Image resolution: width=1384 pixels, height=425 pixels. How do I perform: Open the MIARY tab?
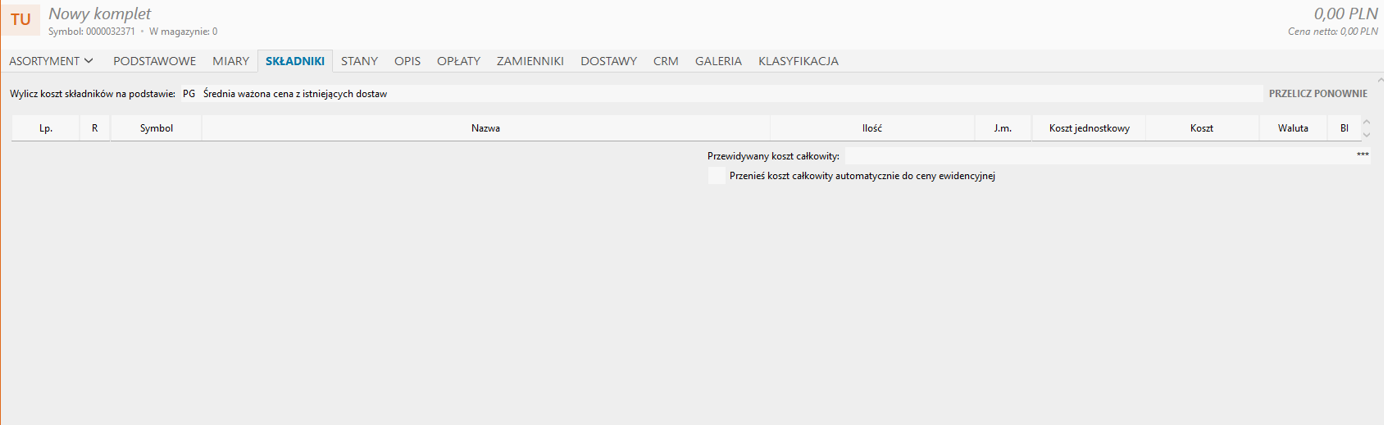(230, 61)
